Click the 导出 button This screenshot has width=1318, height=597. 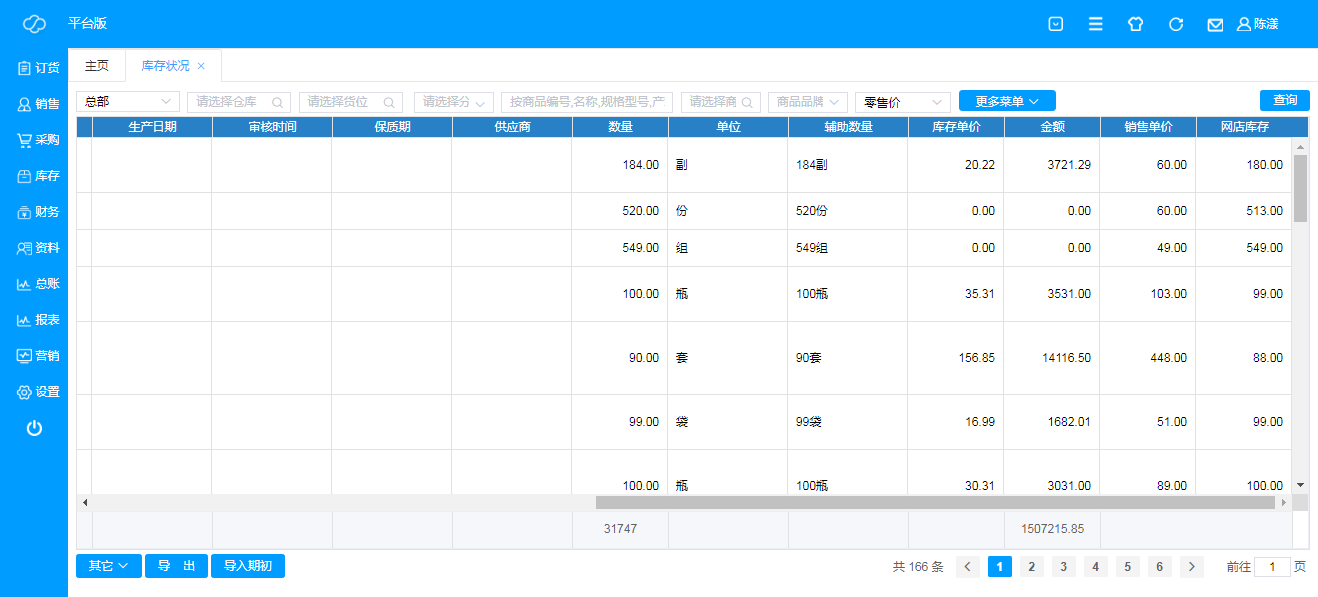pos(176,566)
